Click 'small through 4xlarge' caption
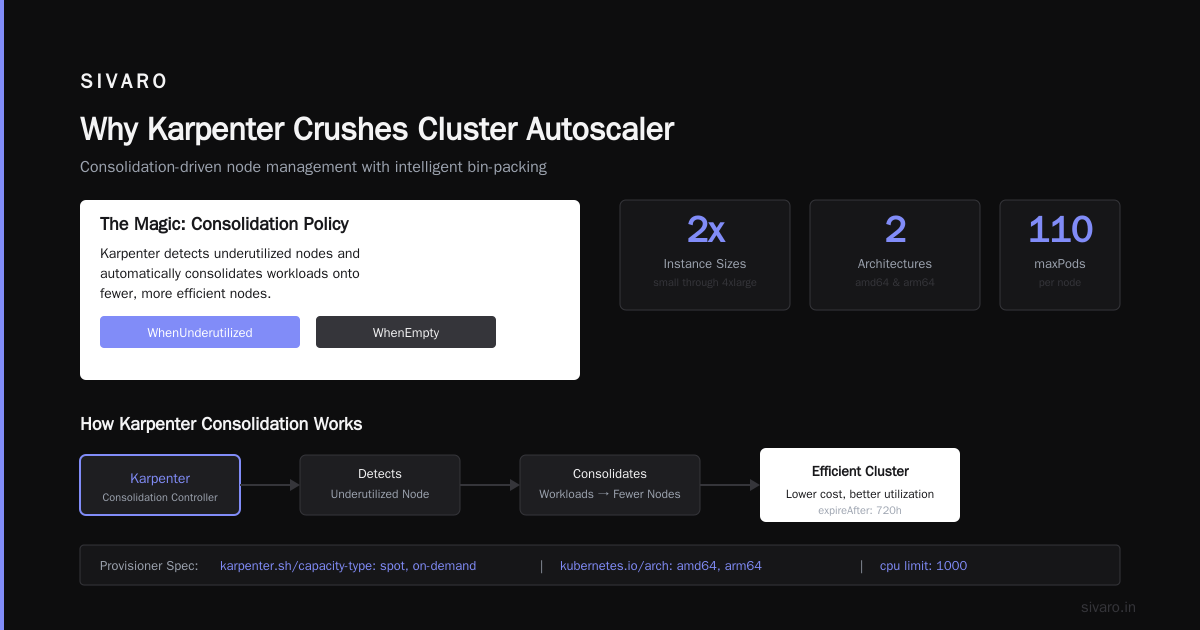This screenshot has height=630, width=1200. [705, 283]
